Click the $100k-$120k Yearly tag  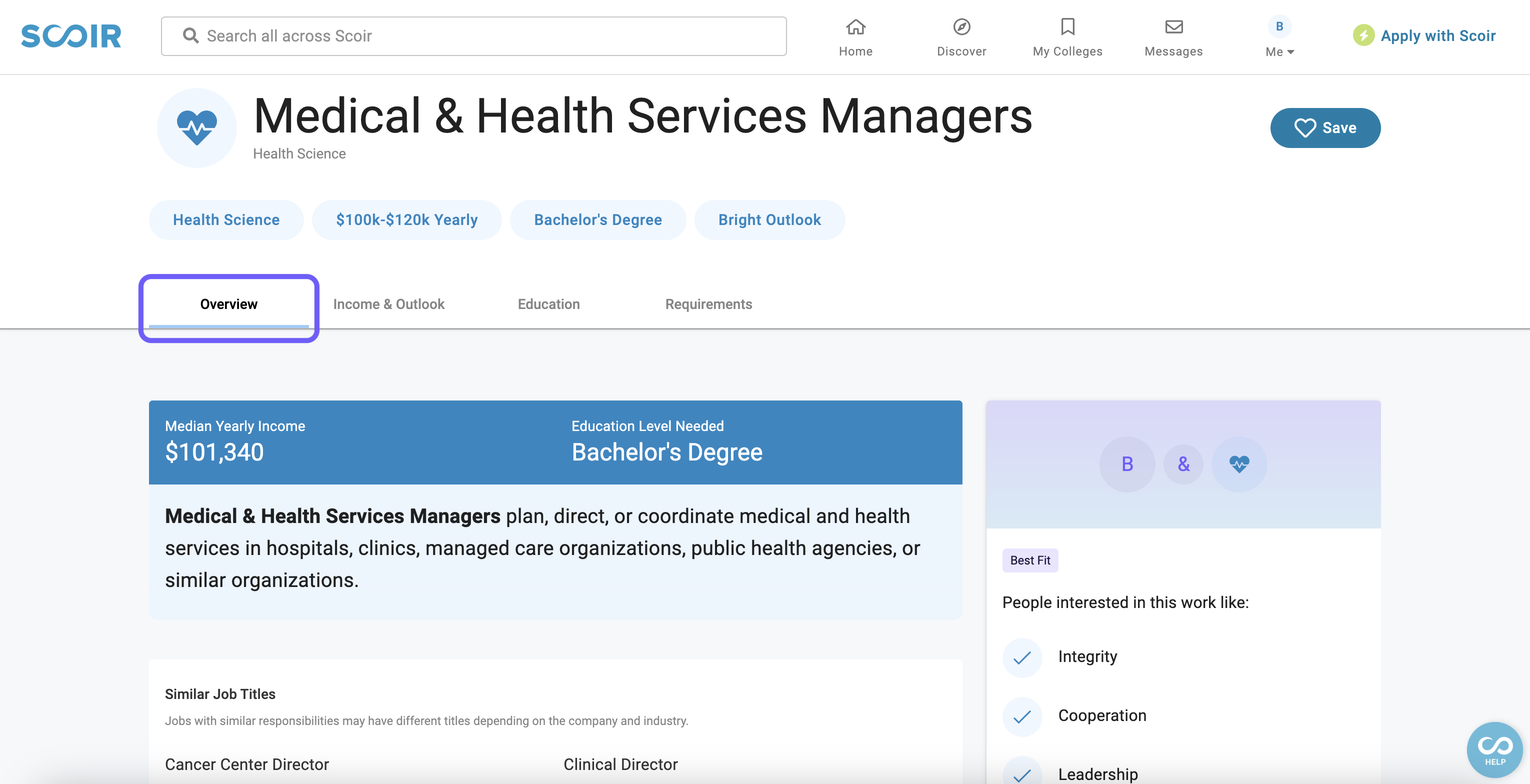pyautogui.click(x=406, y=220)
